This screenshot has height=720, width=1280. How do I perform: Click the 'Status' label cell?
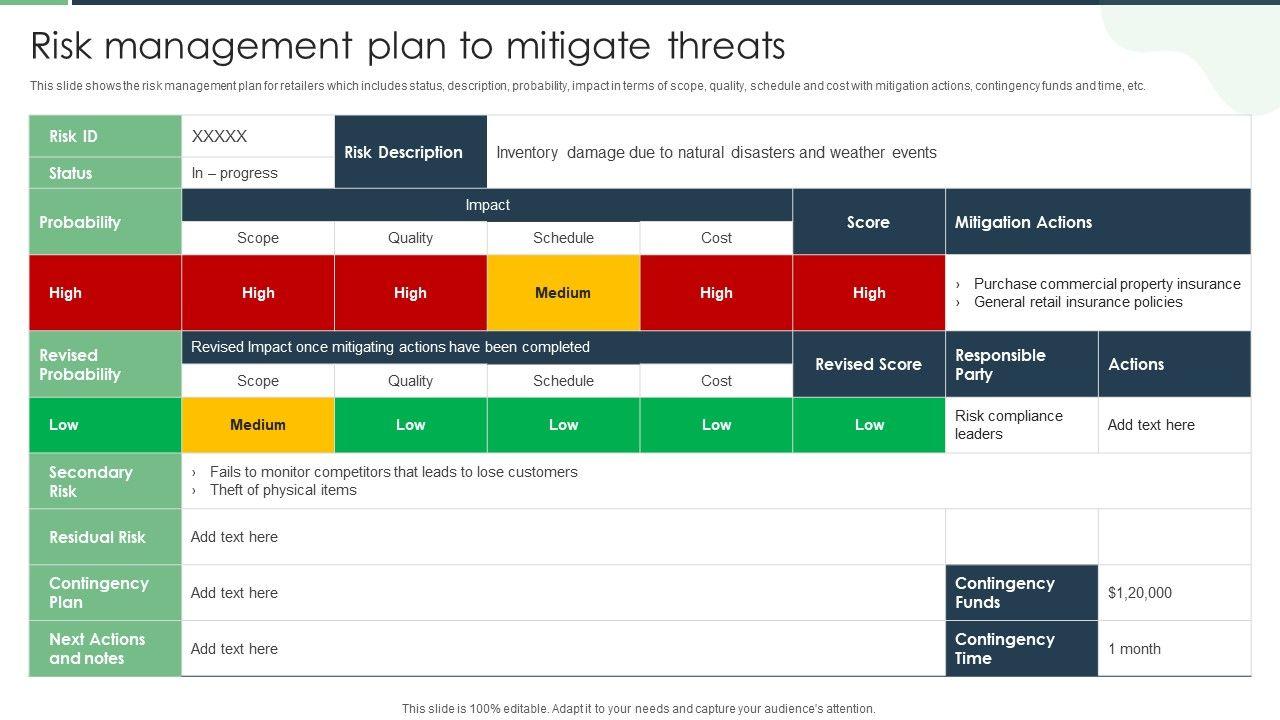click(105, 173)
